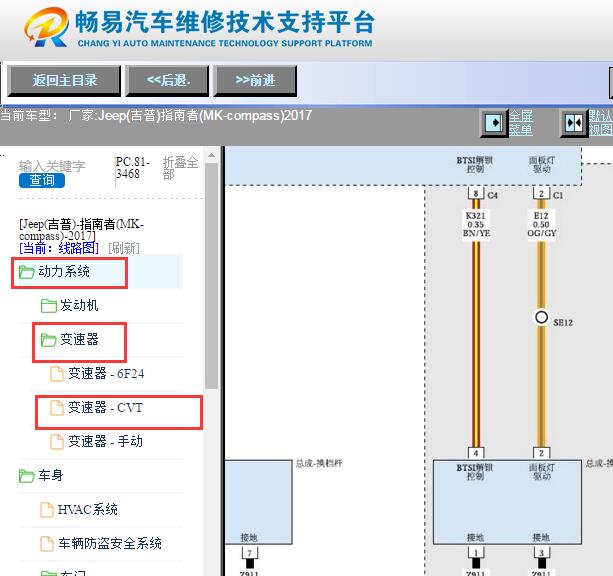Open the 车辆防盗安全系统 diagram entry
The image size is (613, 576).
point(110,544)
